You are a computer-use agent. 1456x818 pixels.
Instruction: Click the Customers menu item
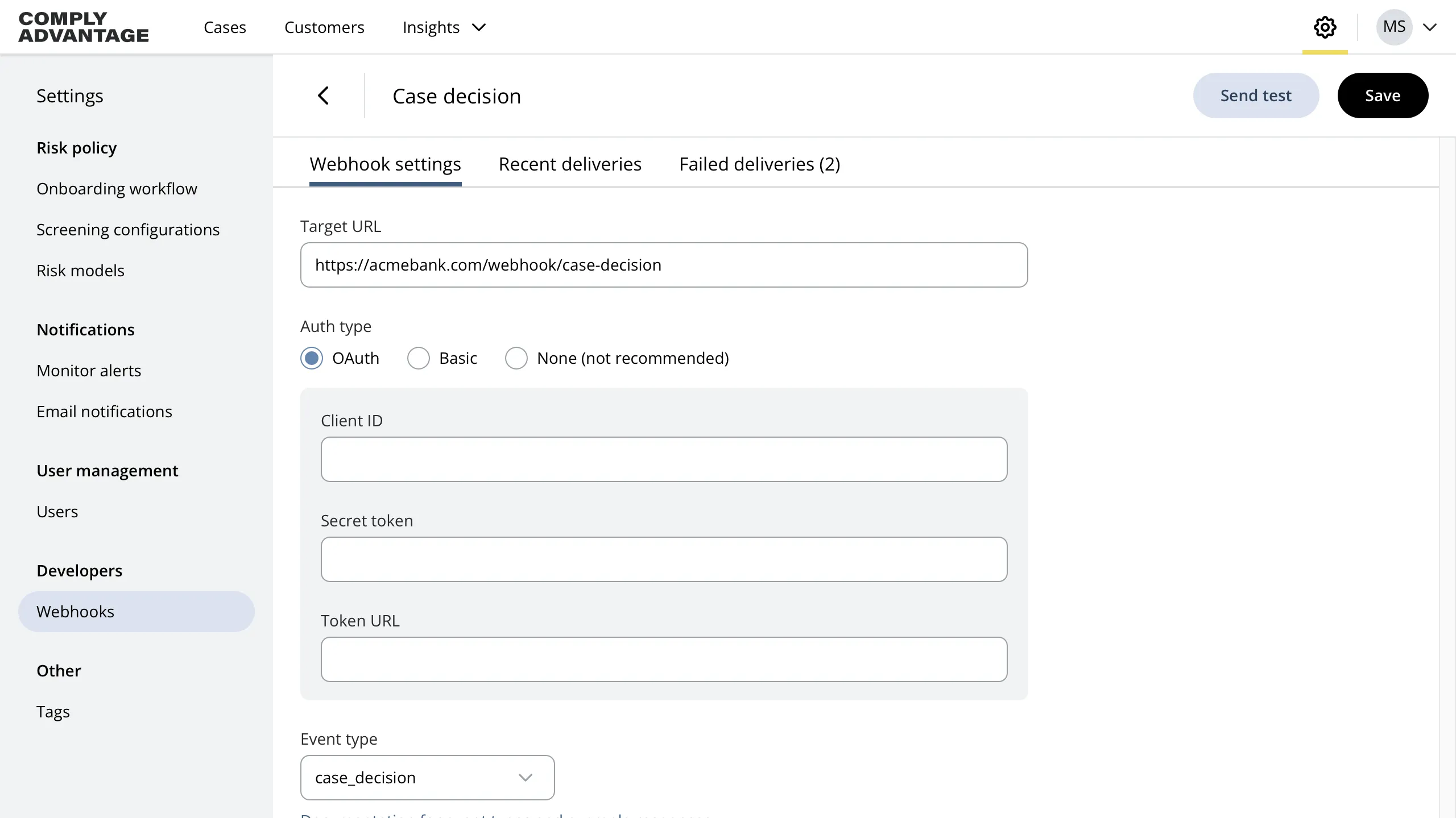coord(324,27)
